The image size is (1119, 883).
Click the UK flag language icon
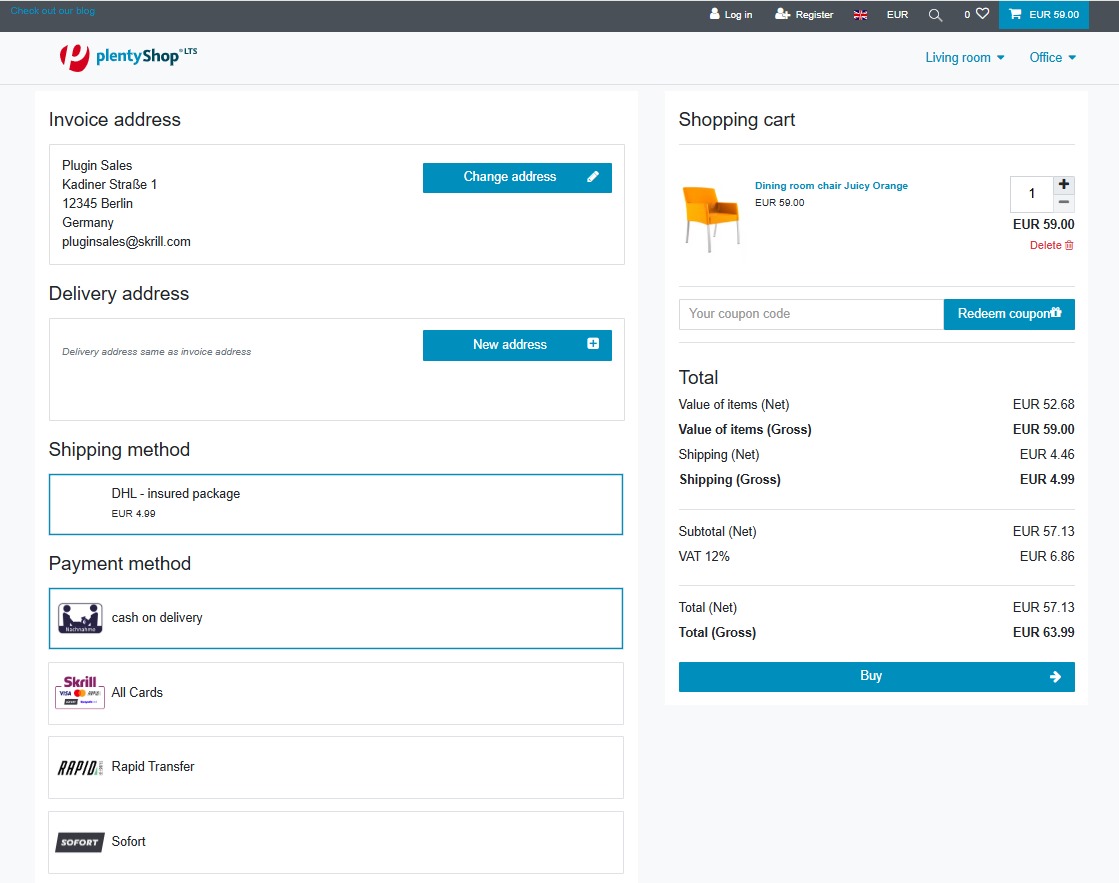(x=860, y=15)
